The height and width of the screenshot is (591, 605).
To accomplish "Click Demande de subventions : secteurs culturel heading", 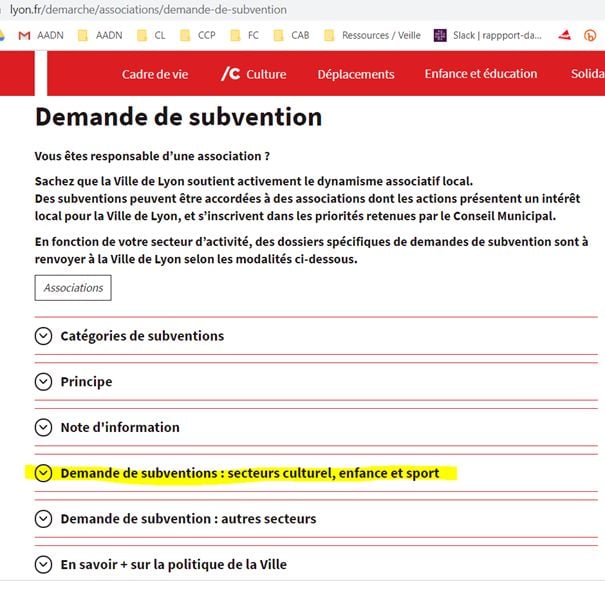I will [250, 473].
